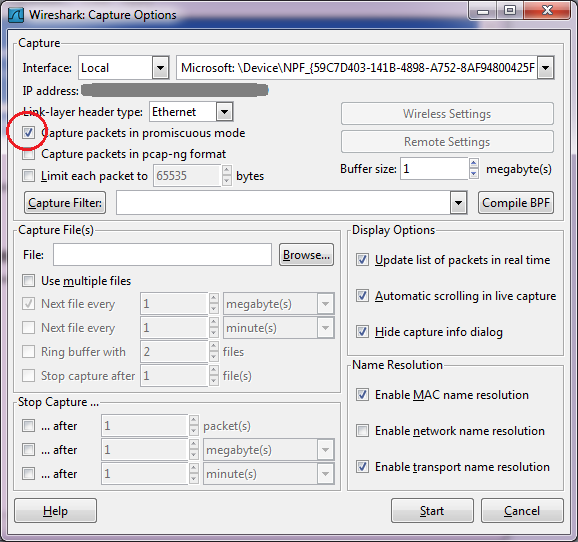The width and height of the screenshot is (578, 542).
Task: Click the Capture Filter button
Action: point(65,203)
